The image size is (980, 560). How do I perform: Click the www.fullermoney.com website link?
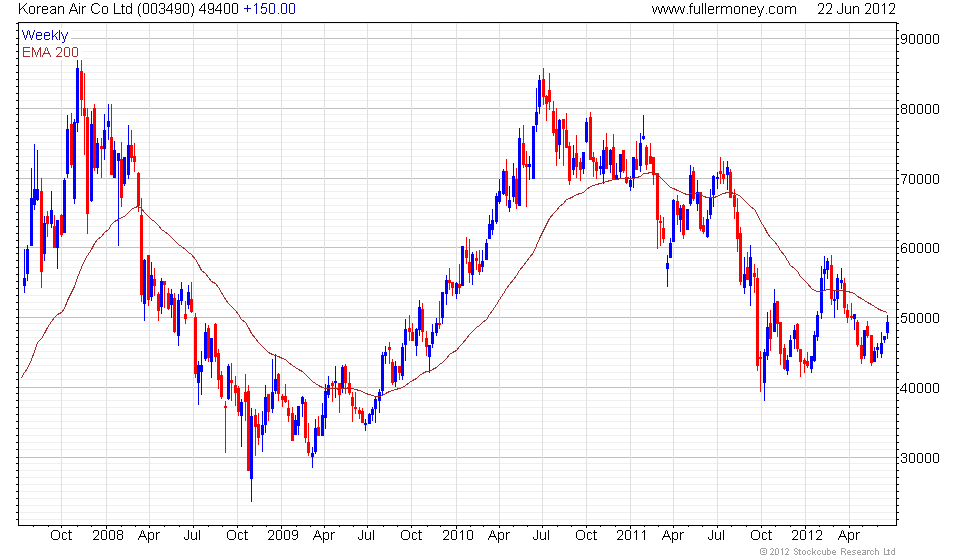723,9
